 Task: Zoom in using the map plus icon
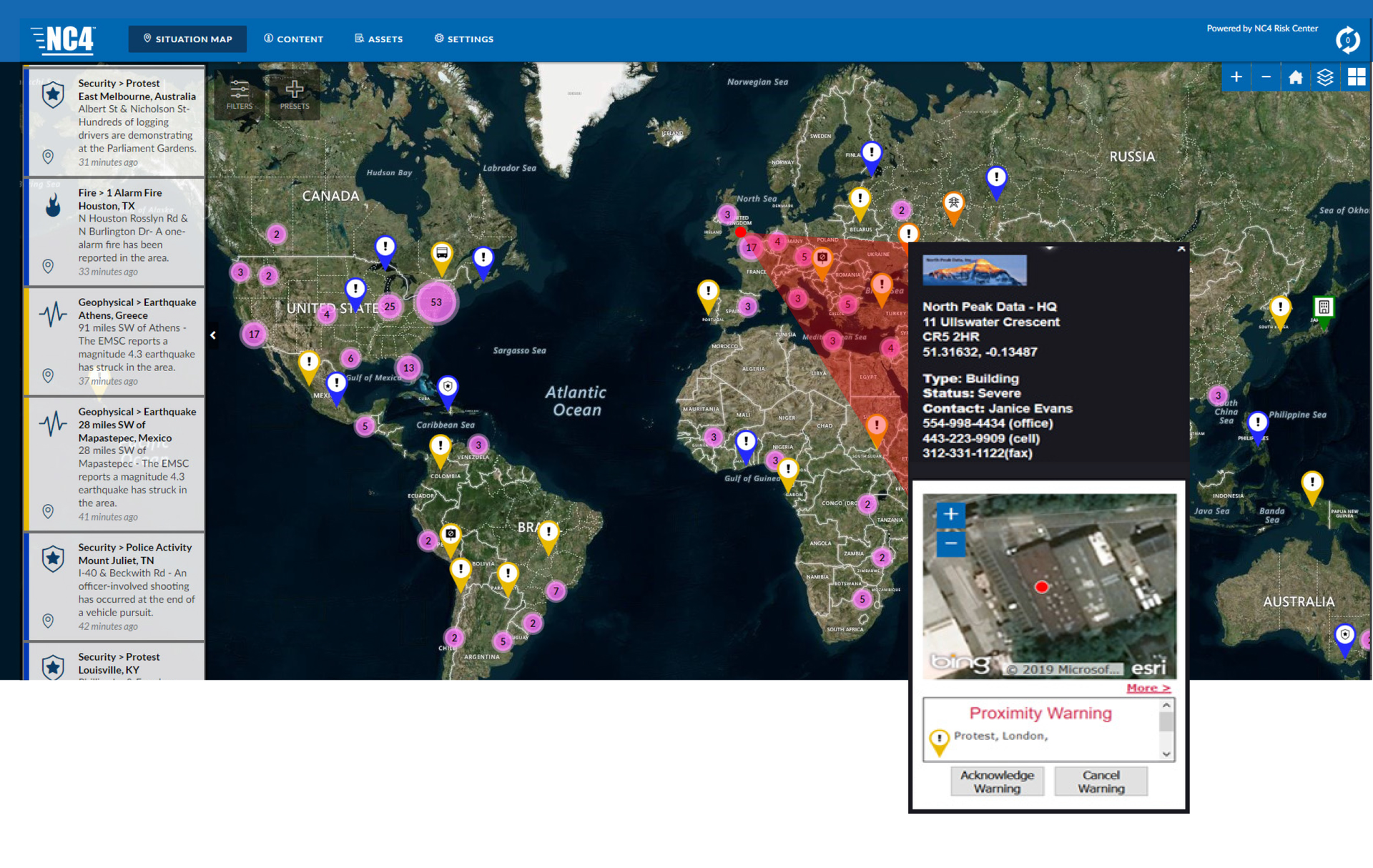coord(1236,77)
